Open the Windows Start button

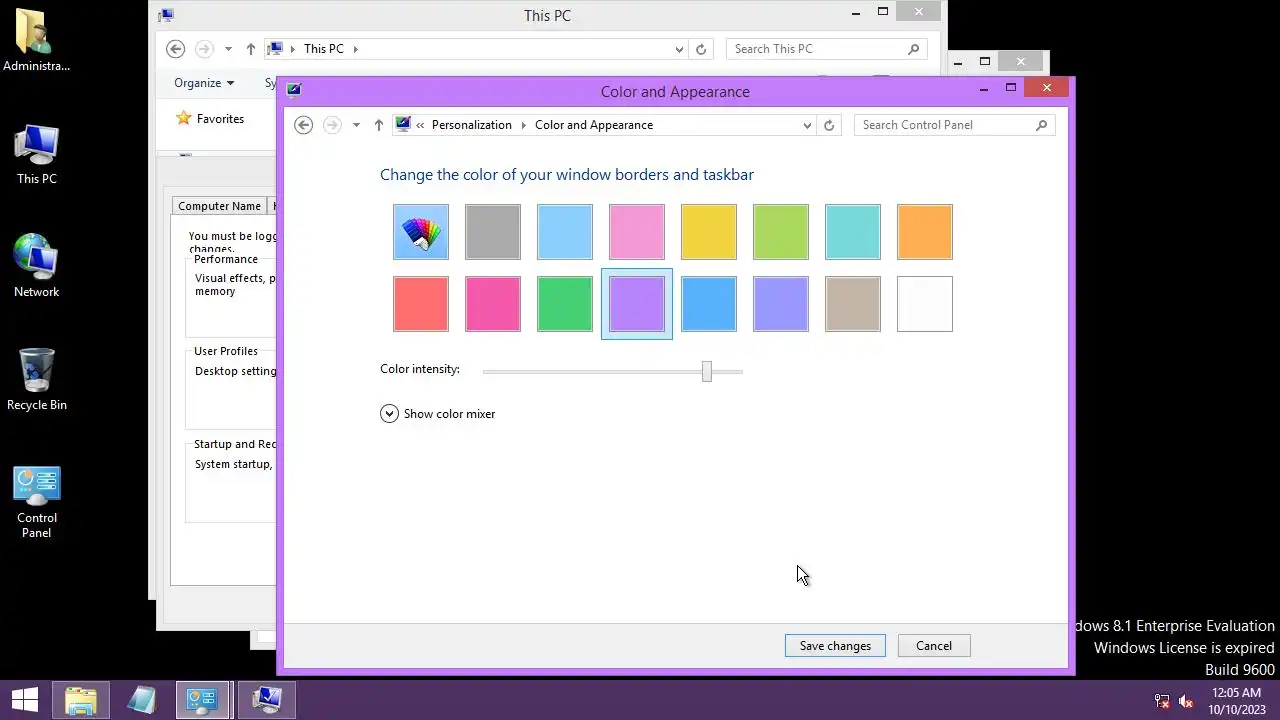pyautogui.click(x=25, y=700)
